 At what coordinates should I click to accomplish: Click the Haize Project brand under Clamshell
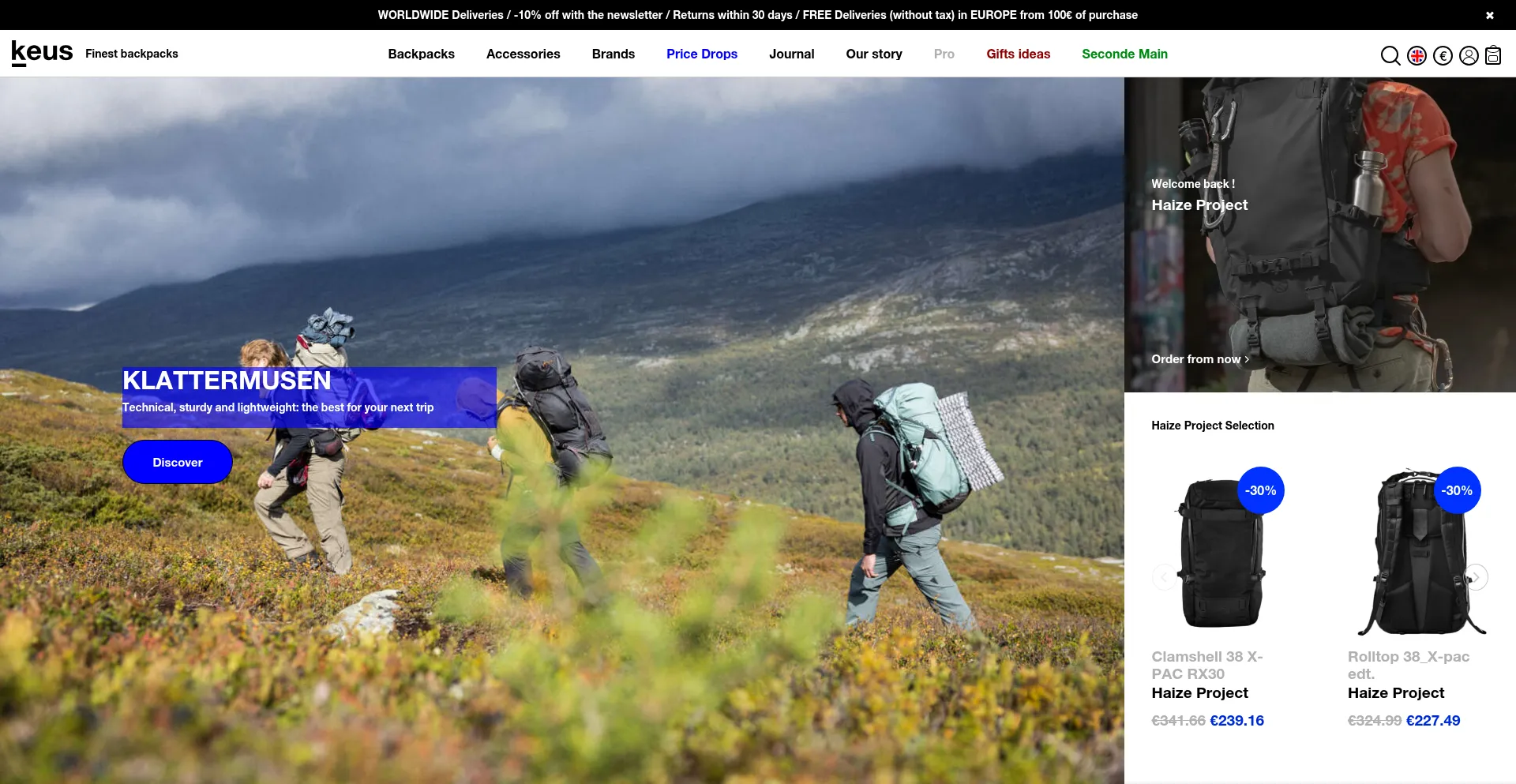tap(1200, 693)
